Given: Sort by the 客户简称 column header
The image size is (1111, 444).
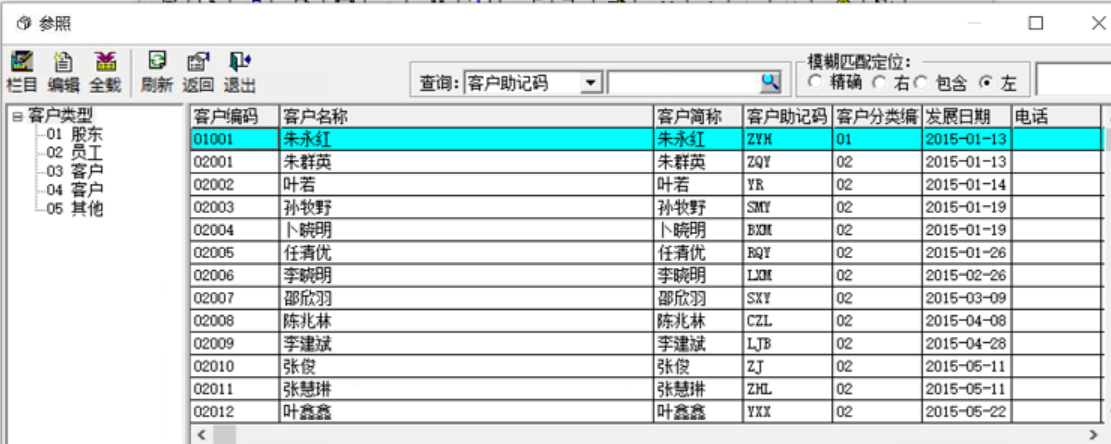Looking at the screenshot, I should click(x=698, y=117).
